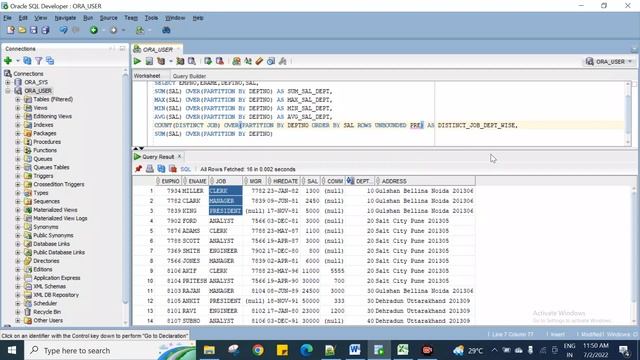Close the Query Result tab
The image size is (640, 360).
(179, 157)
